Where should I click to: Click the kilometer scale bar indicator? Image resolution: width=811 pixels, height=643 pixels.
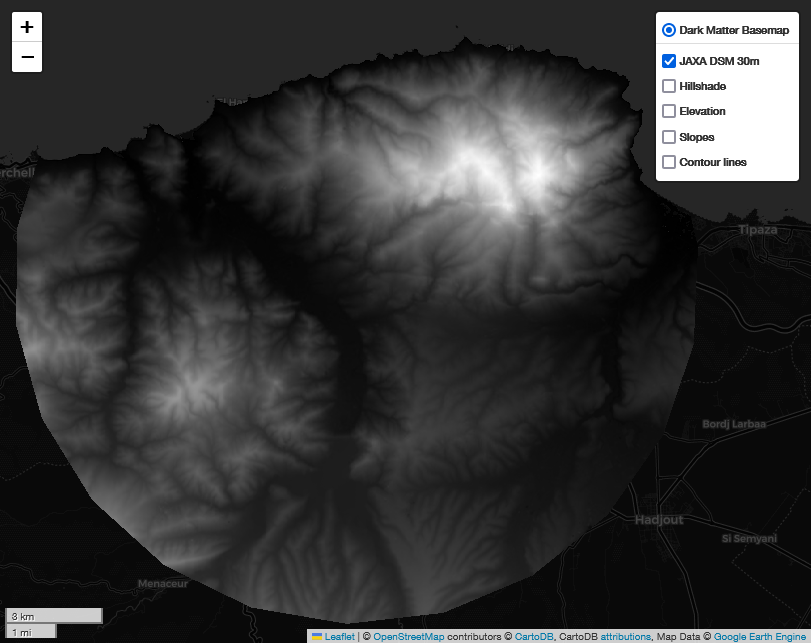pos(54,616)
